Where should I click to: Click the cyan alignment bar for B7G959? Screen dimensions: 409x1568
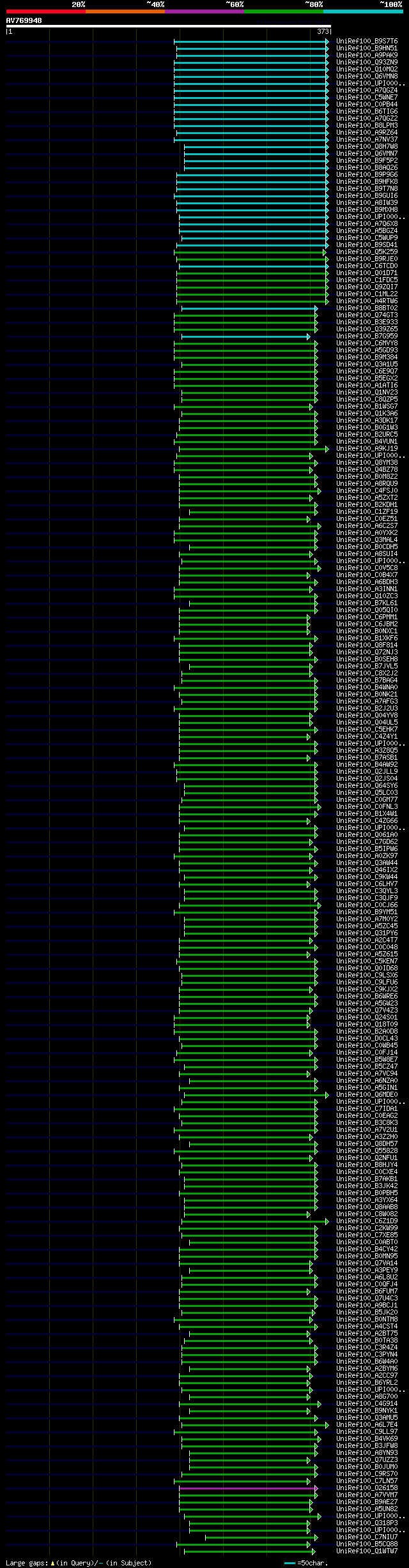point(245,336)
